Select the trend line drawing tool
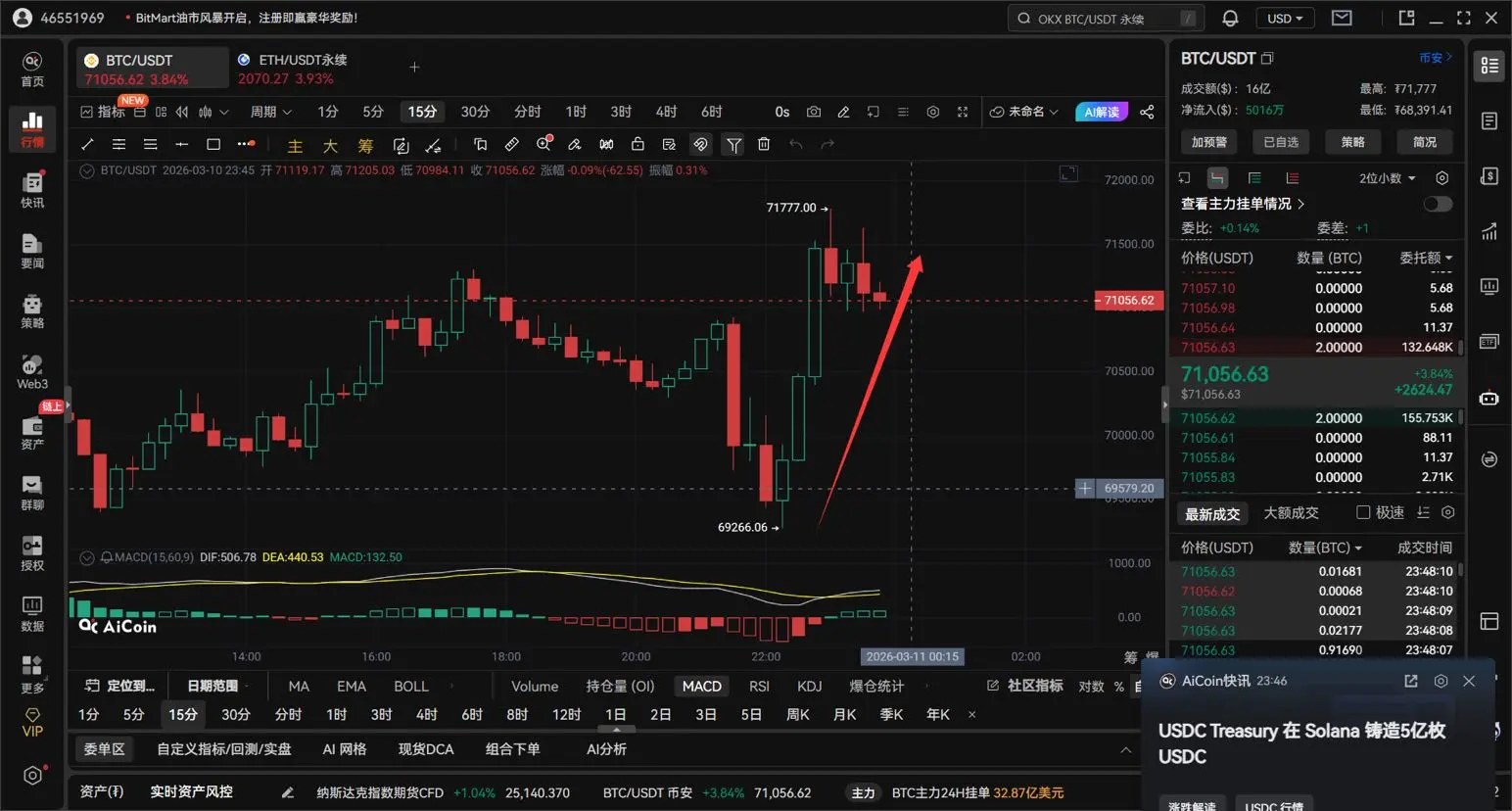The image size is (1512, 811). pos(87,144)
